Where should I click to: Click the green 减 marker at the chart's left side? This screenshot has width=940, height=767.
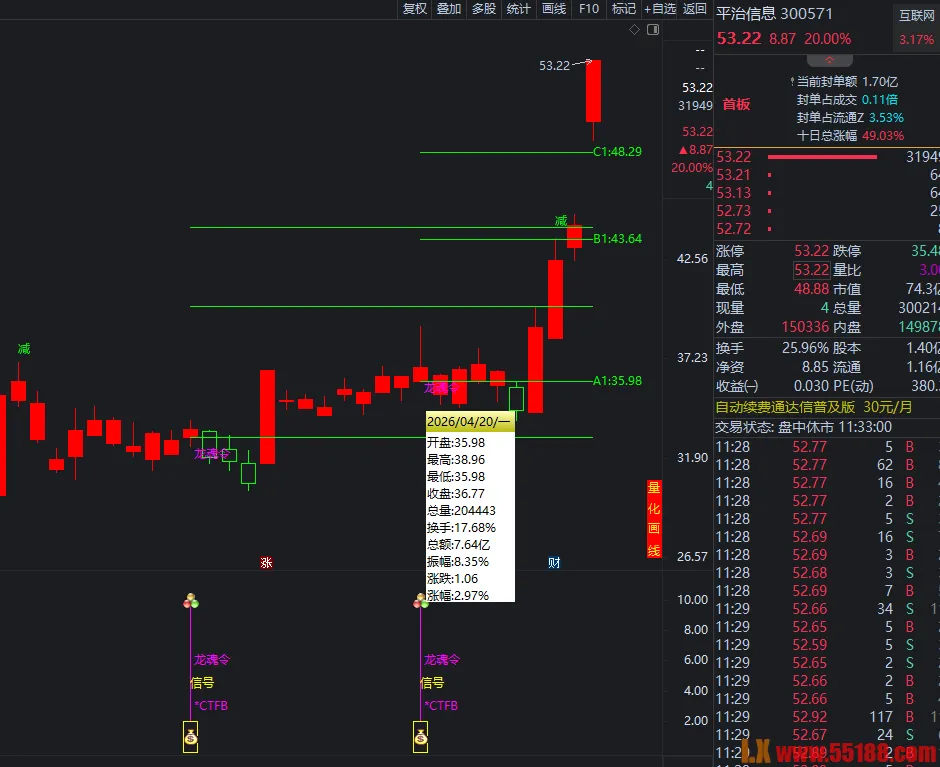(x=24, y=348)
